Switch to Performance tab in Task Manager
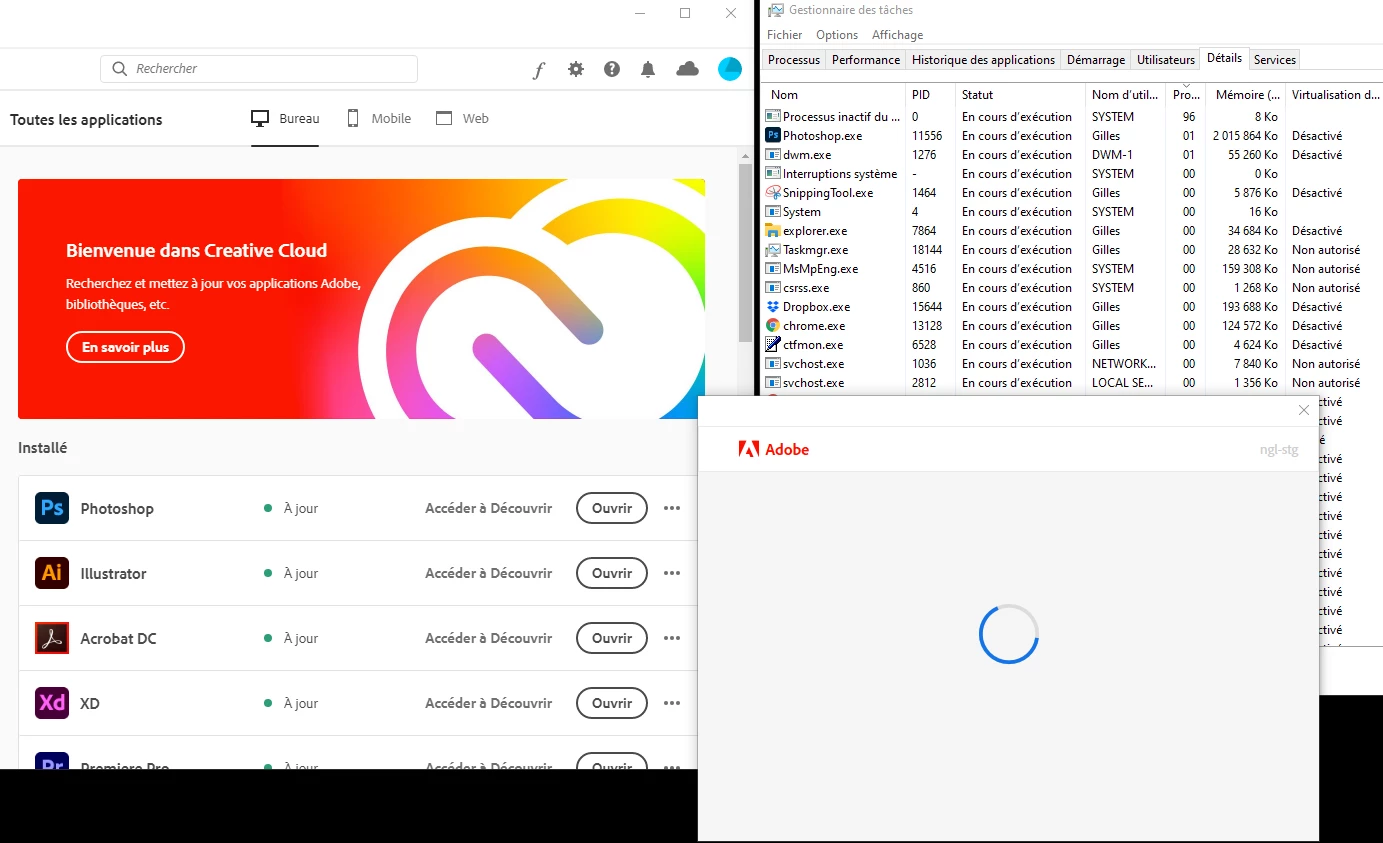Viewport: 1383px width, 843px height. coord(866,60)
